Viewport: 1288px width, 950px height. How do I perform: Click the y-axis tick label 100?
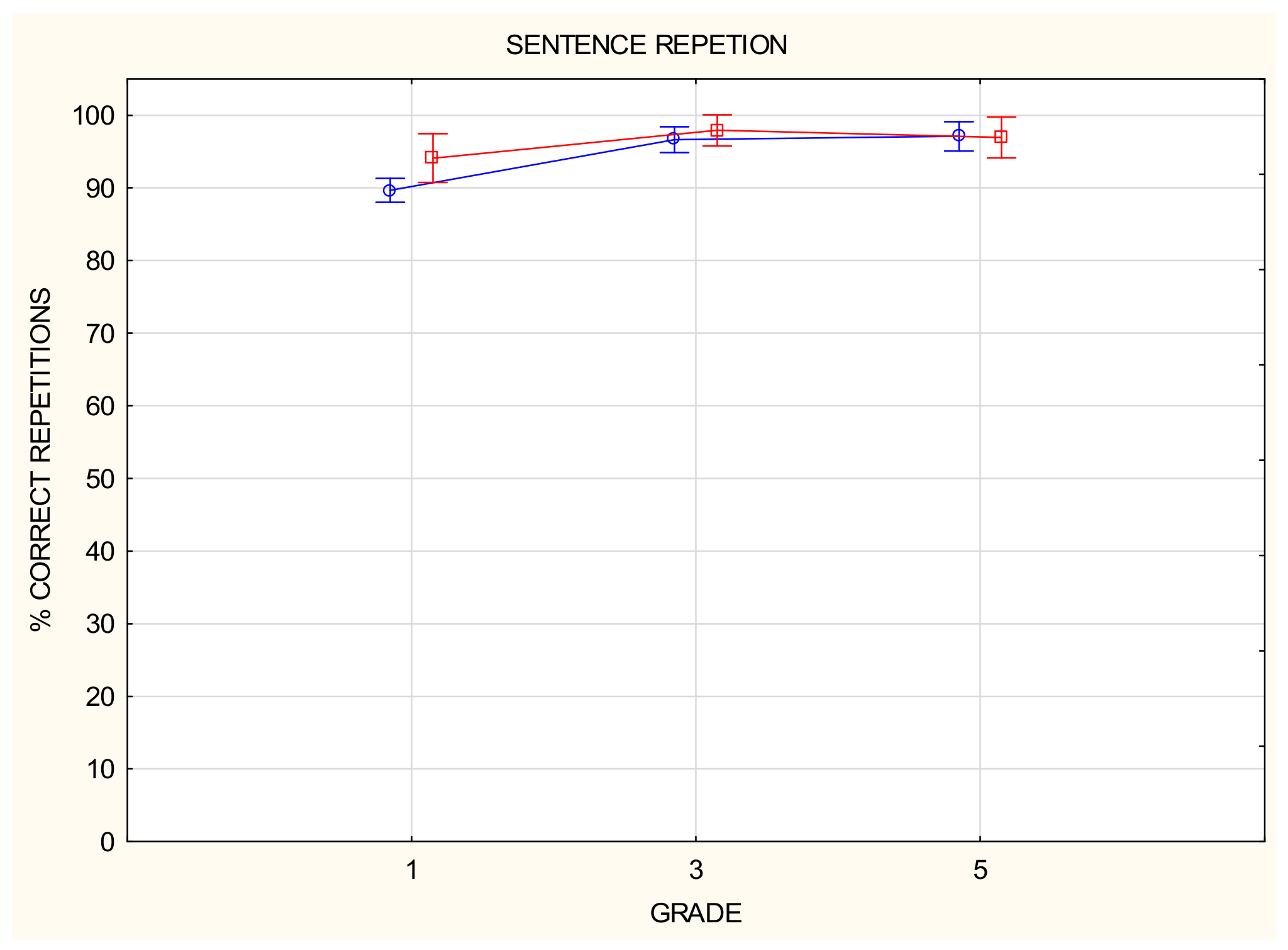click(94, 116)
